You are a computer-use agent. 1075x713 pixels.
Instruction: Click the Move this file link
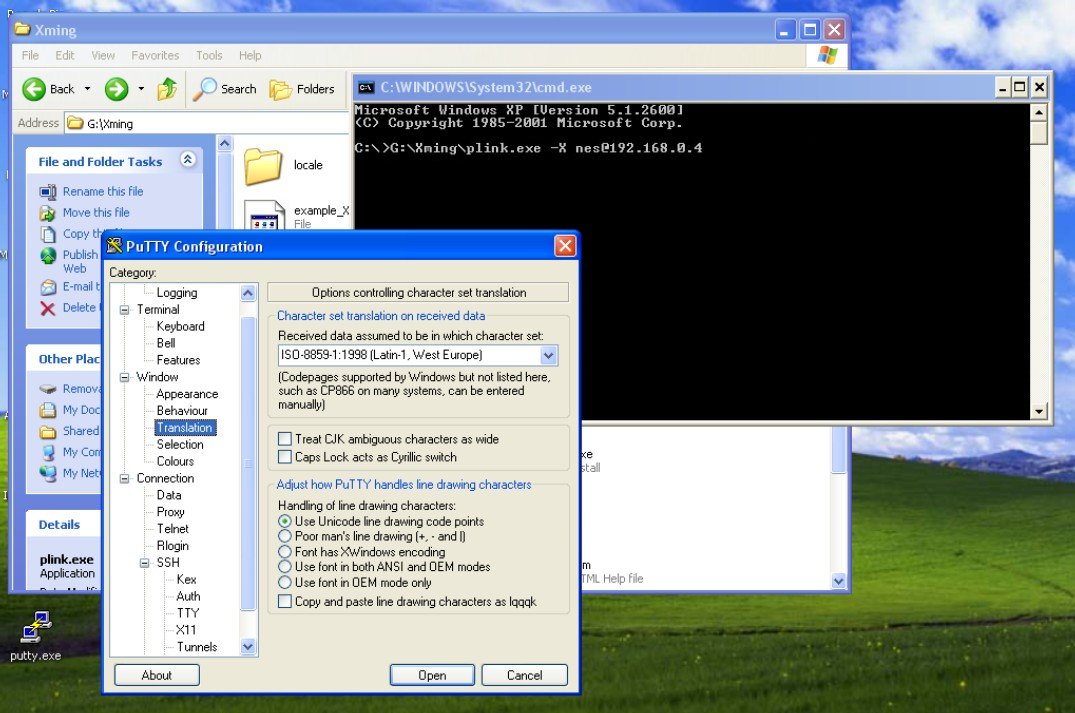click(x=96, y=213)
